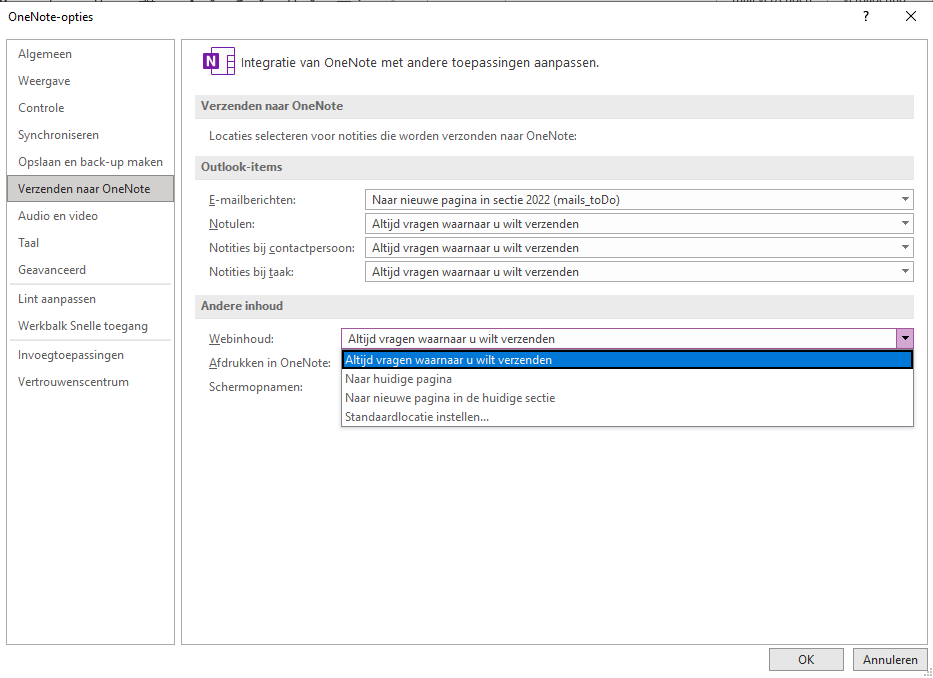Open Invoegtoepassingen settings

[x=90, y=355]
